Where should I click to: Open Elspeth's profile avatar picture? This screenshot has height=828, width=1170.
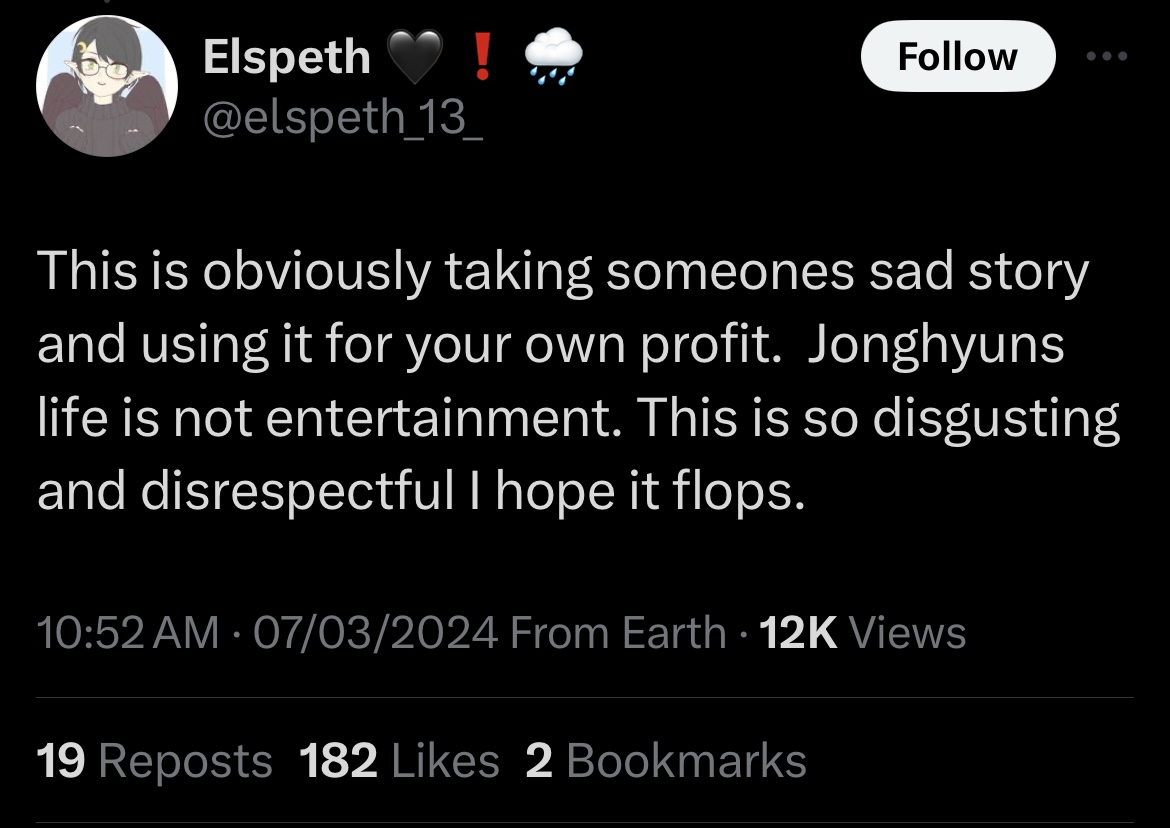click(x=107, y=86)
